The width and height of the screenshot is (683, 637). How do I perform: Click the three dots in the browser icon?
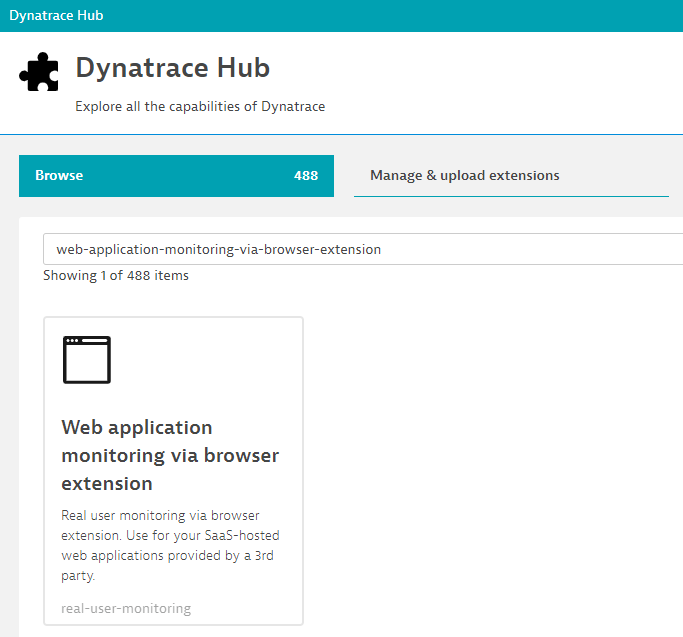[x=74, y=342]
